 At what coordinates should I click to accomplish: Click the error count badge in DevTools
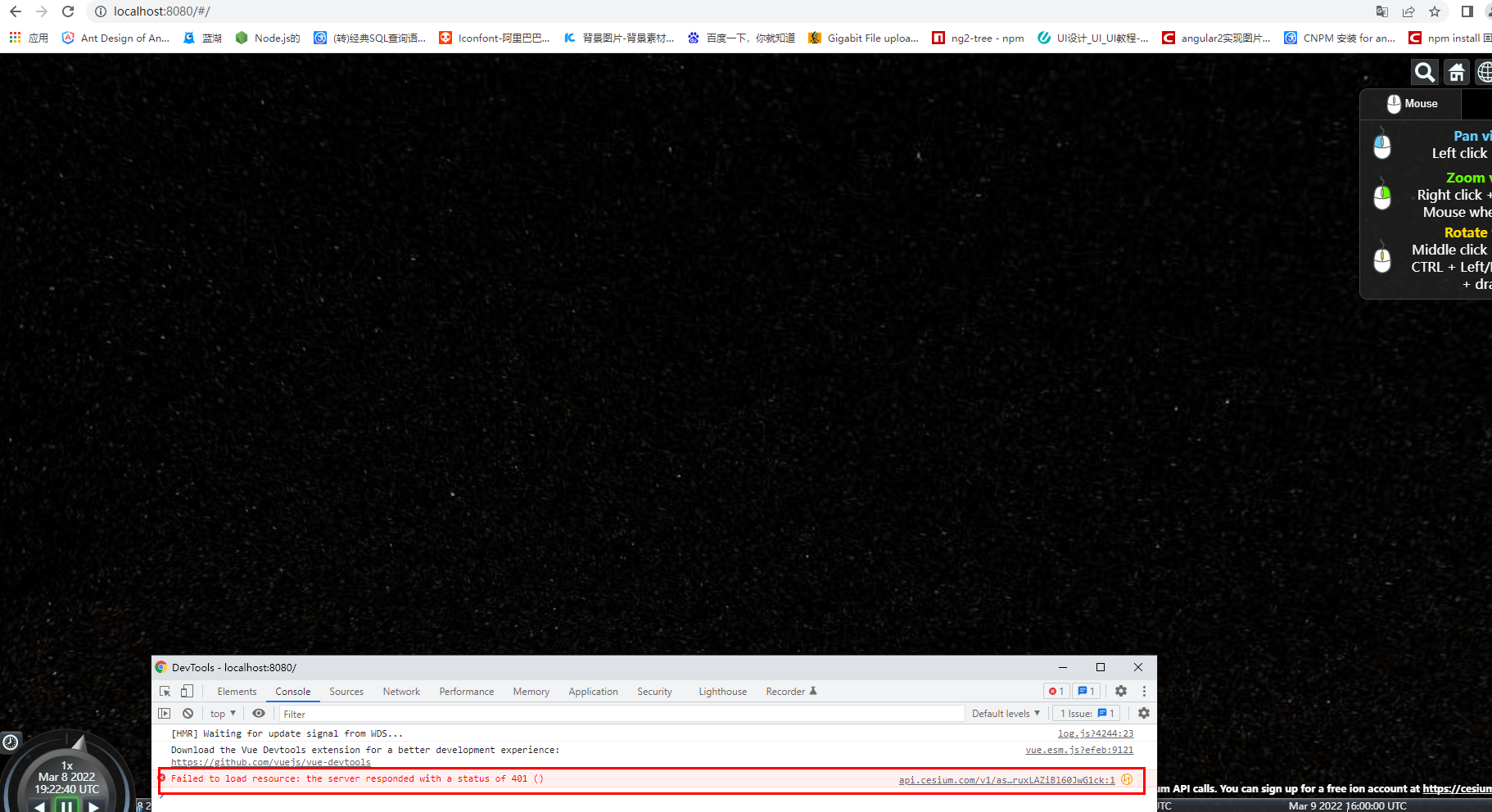click(x=1056, y=692)
